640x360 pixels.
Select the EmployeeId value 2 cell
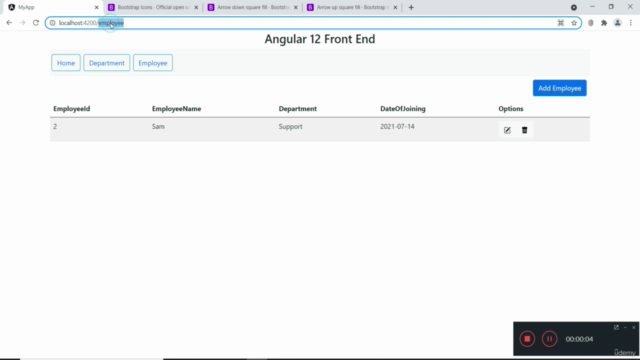pos(55,127)
